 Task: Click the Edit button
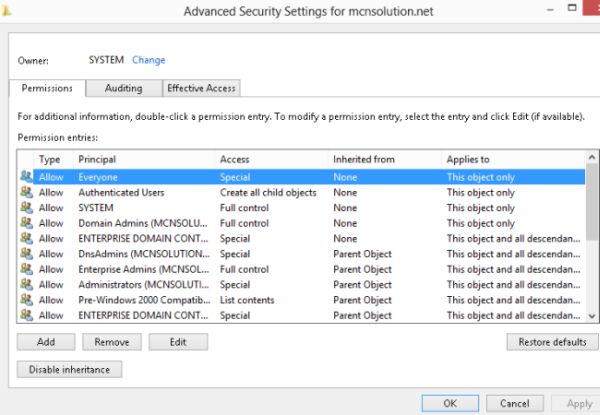(178, 342)
